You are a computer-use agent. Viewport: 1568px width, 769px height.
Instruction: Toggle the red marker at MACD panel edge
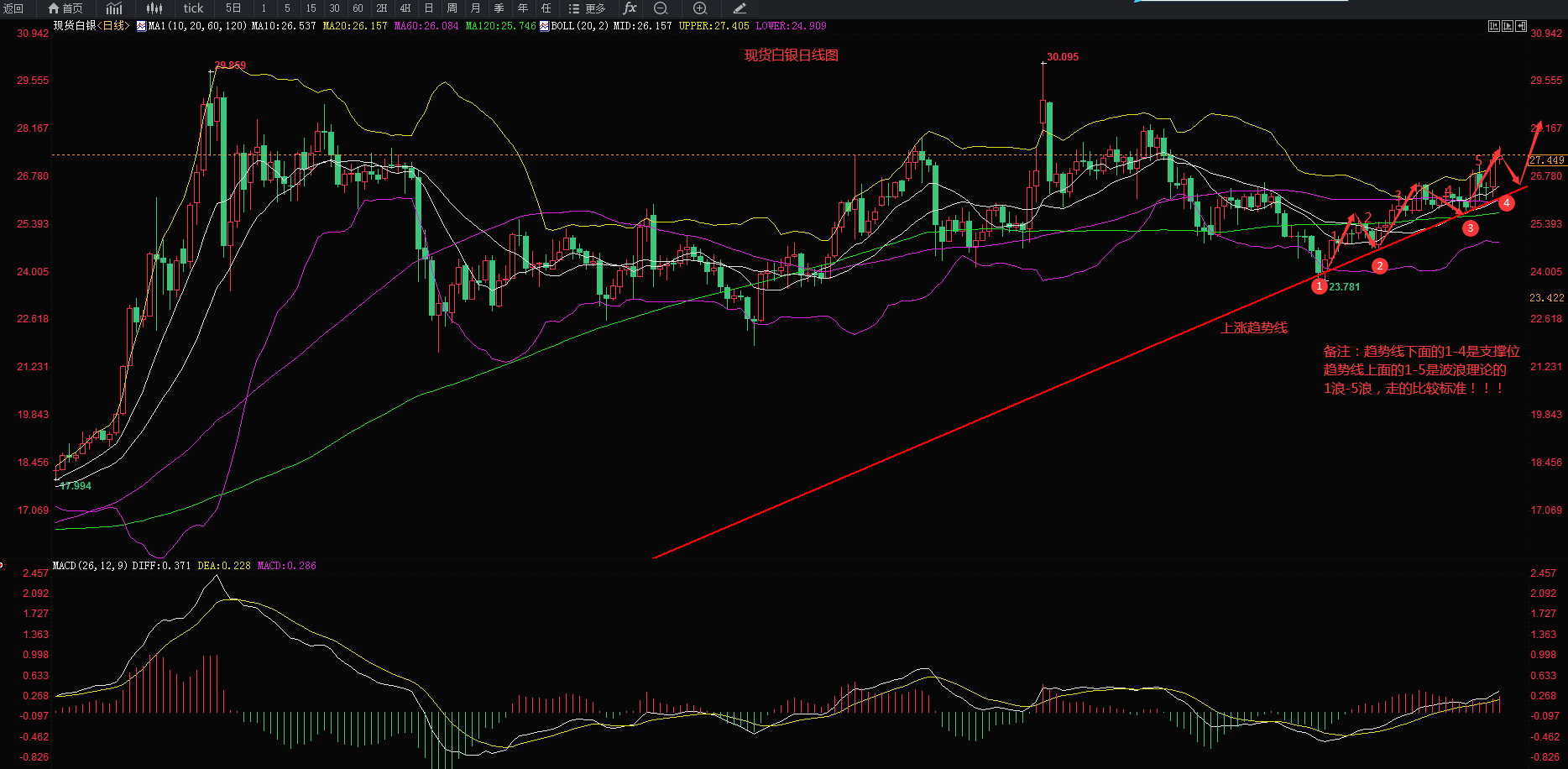[x=3, y=565]
